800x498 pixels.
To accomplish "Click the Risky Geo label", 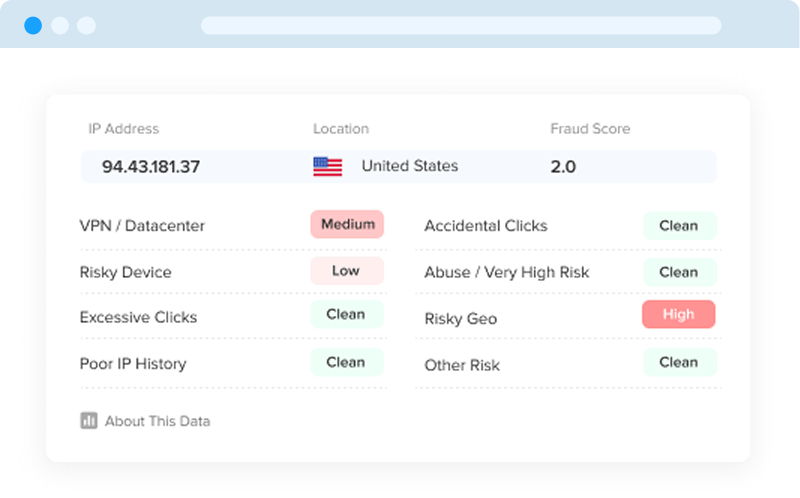I will pyautogui.click(x=461, y=318).
